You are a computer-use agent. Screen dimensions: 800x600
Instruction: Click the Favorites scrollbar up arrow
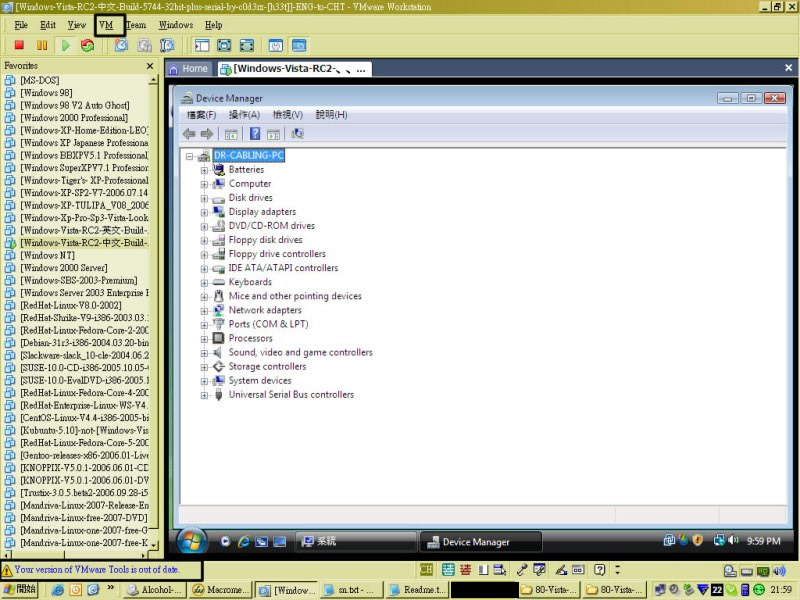click(153, 80)
